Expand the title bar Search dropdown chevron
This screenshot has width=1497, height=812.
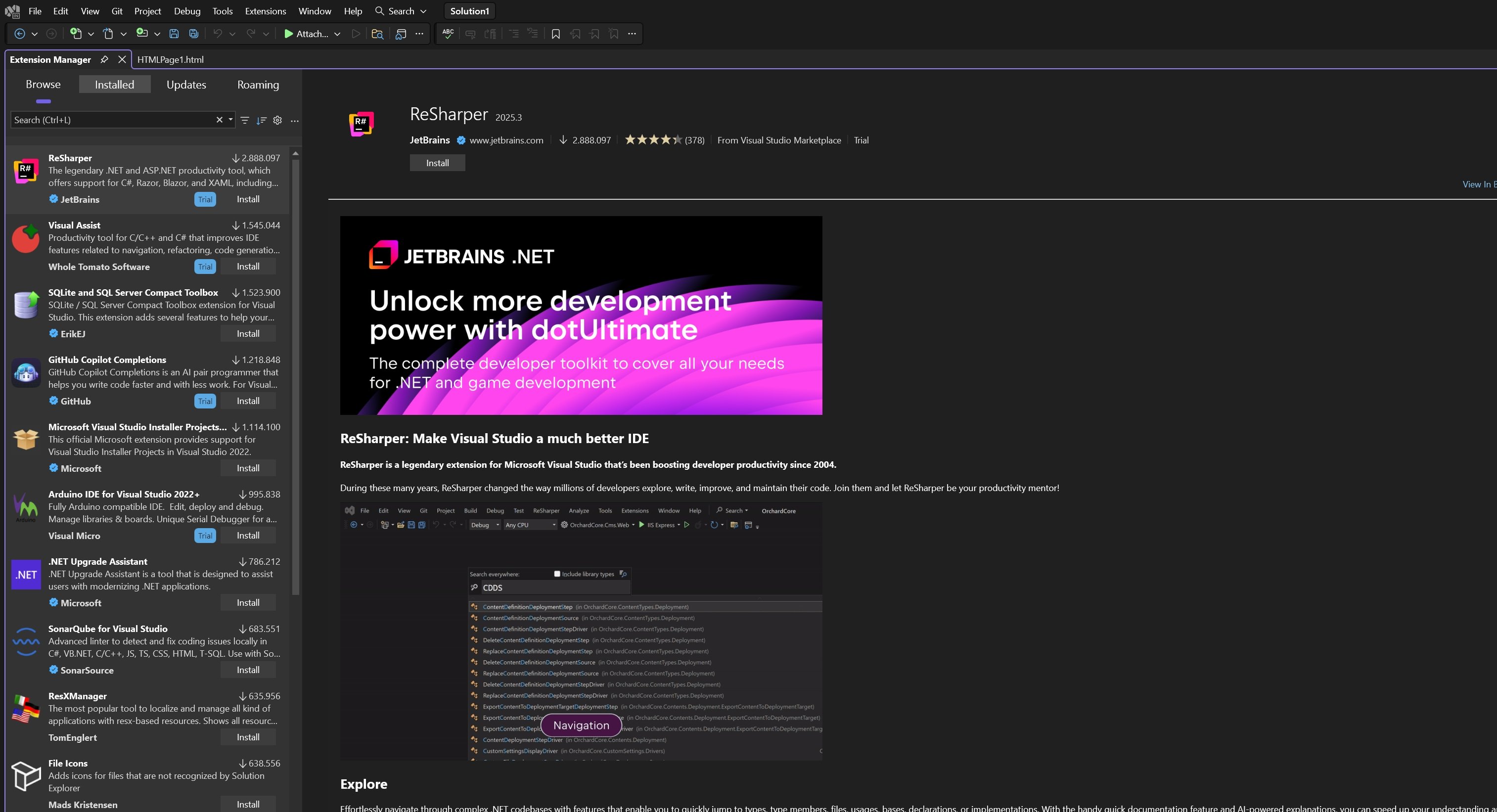coord(423,12)
